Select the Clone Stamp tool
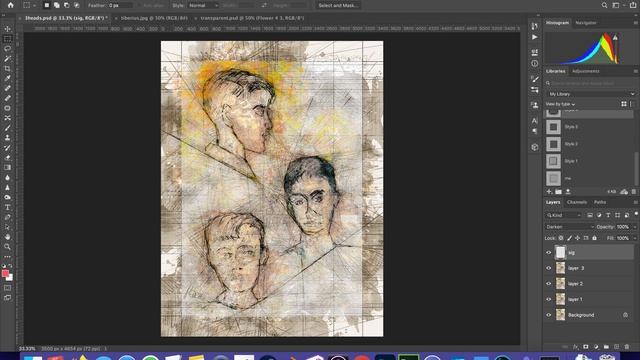Viewport: 640px width, 360px height. coord(7,138)
